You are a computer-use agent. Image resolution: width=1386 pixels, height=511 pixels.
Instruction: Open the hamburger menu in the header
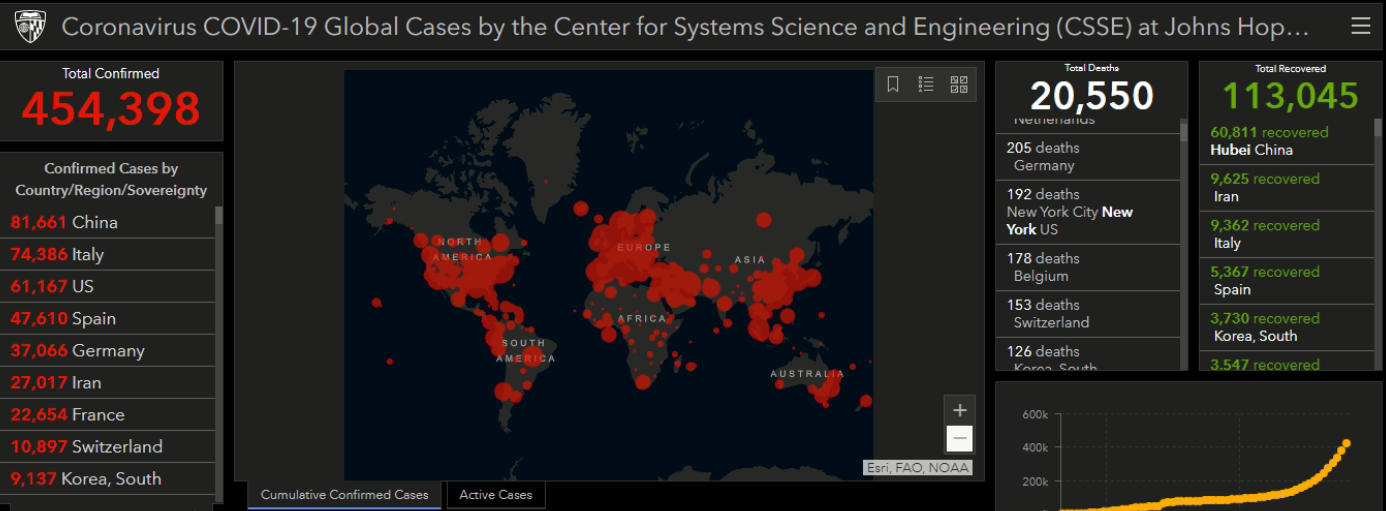(1360, 26)
